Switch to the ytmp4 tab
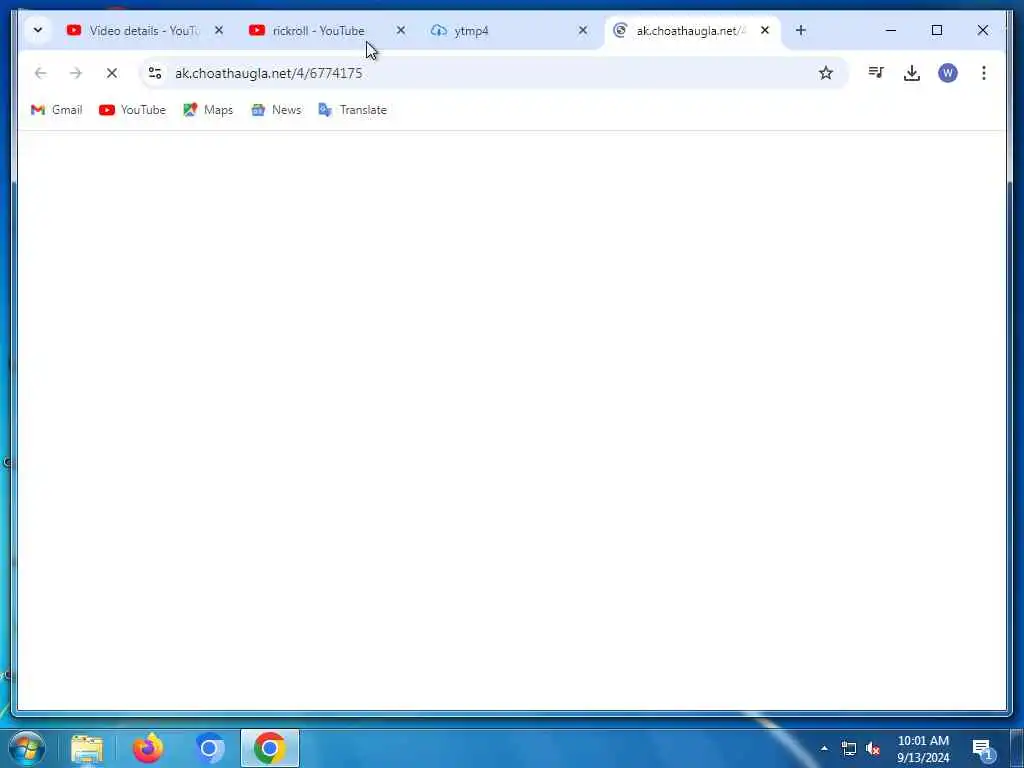The height and width of the screenshot is (768, 1024). (503, 31)
